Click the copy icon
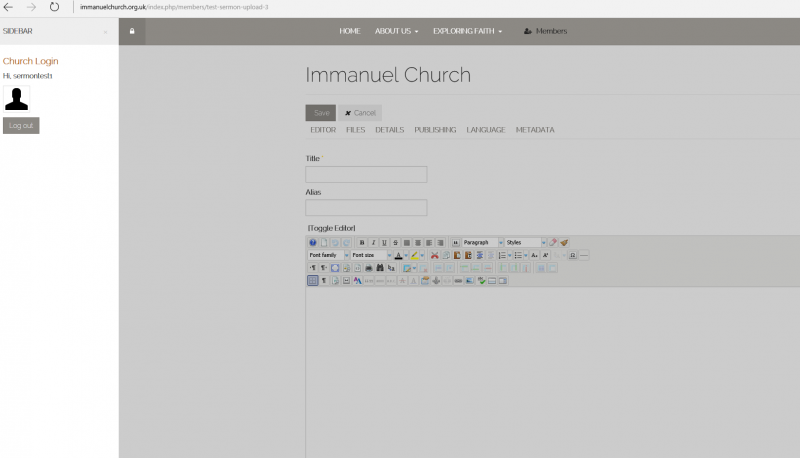800x458 pixels. click(446, 255)
